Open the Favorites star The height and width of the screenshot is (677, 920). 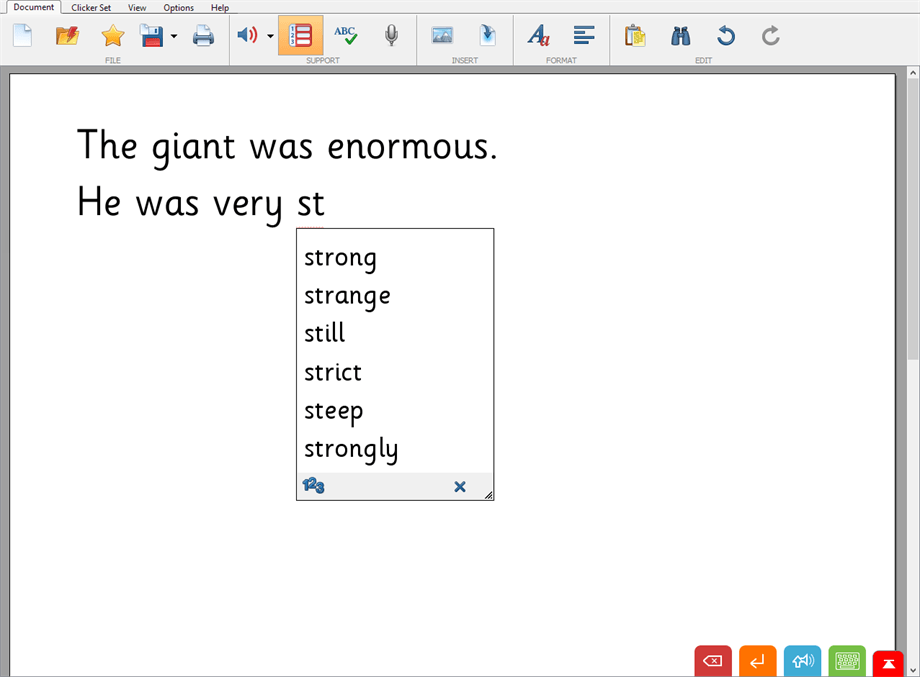[112, 35]
